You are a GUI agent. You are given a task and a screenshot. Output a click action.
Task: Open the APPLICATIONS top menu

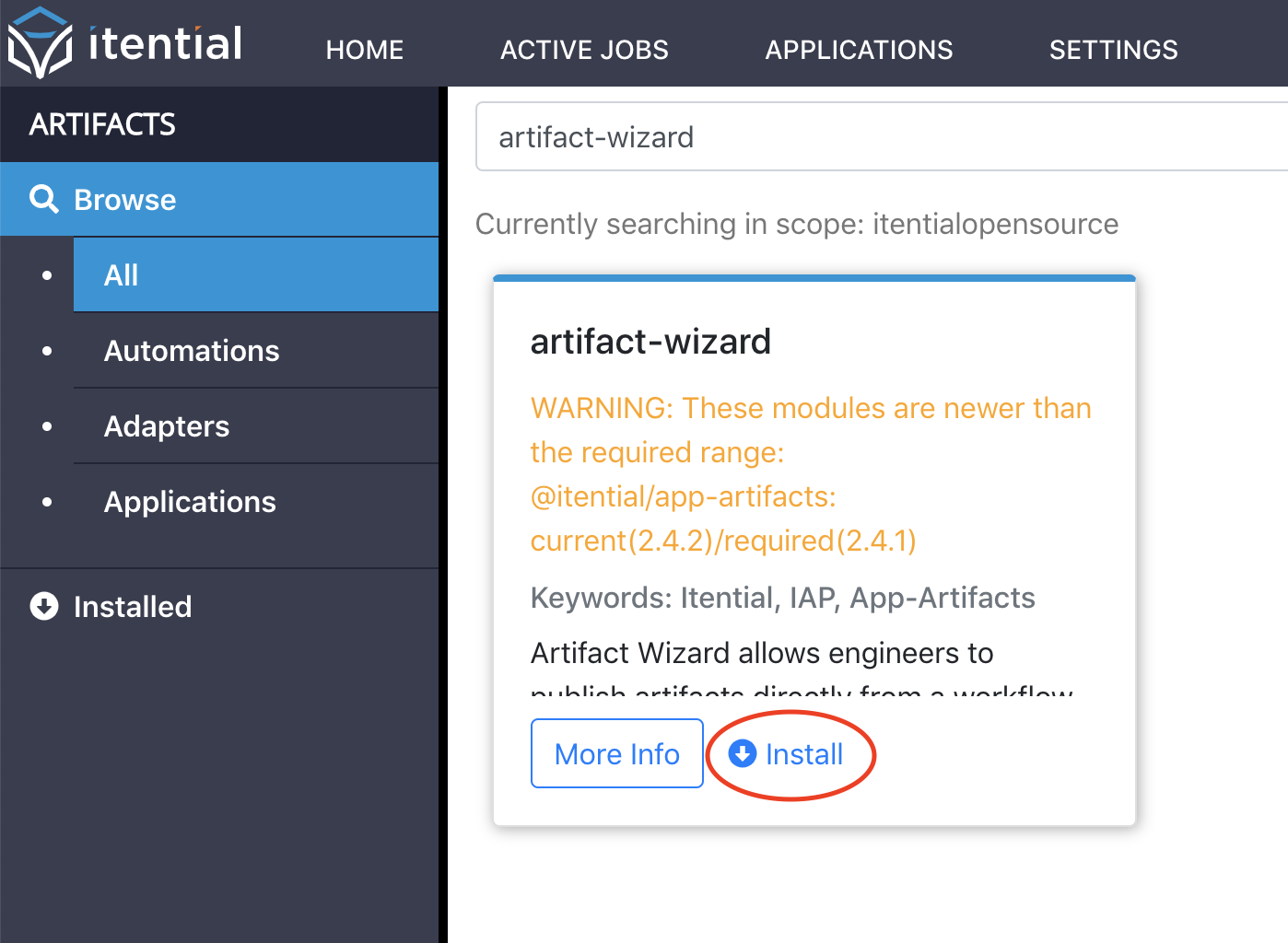[859, 50]
